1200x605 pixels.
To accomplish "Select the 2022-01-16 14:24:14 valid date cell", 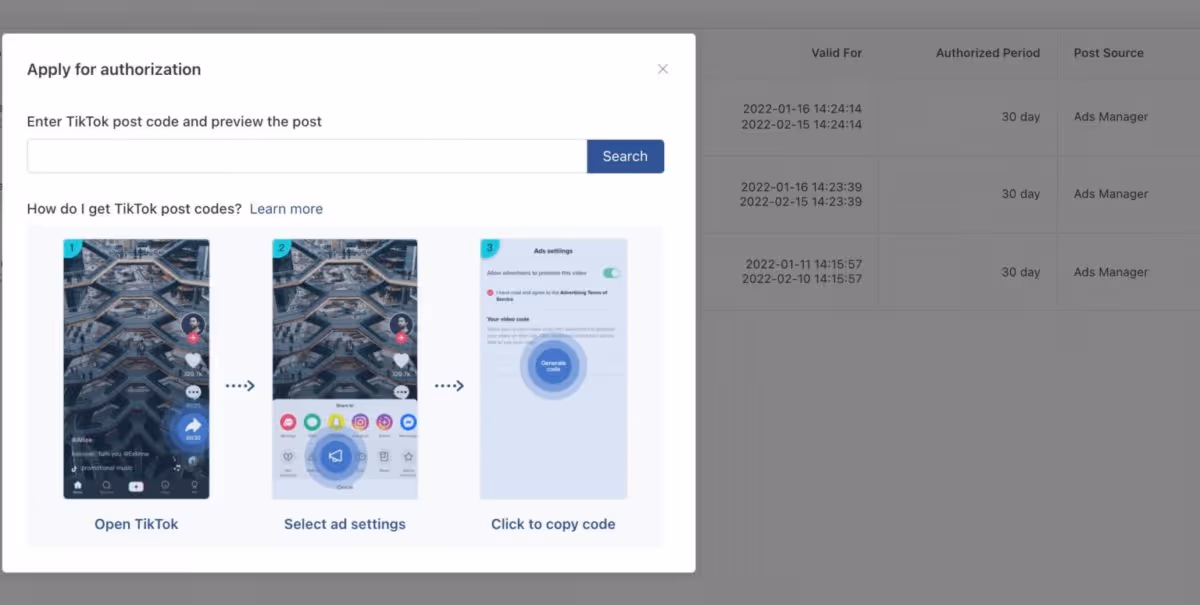I will tap(802, 117).
